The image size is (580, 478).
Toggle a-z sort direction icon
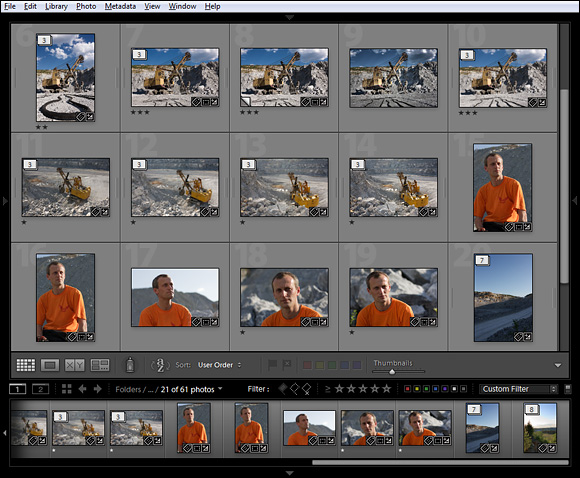160,365
